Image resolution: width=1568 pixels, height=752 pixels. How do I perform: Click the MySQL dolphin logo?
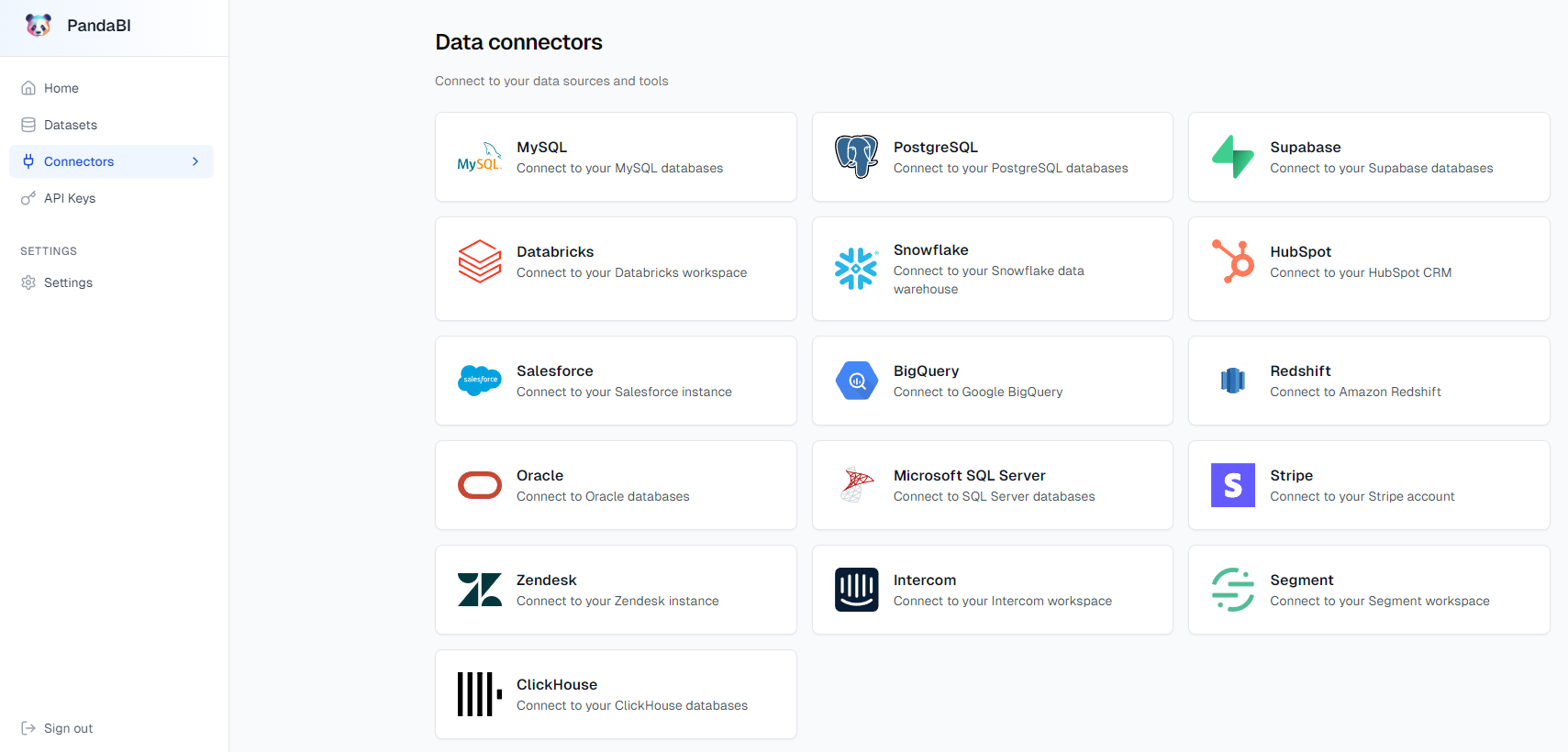[x=480, y=157]
